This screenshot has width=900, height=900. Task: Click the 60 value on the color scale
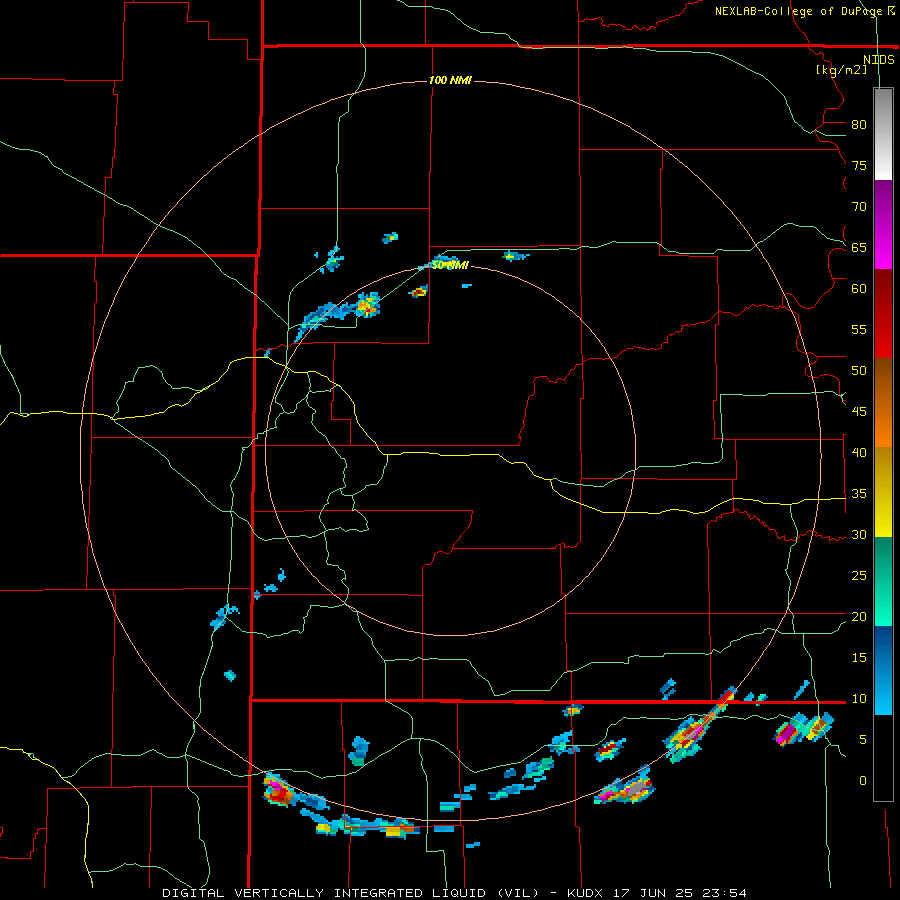[859, 289]
